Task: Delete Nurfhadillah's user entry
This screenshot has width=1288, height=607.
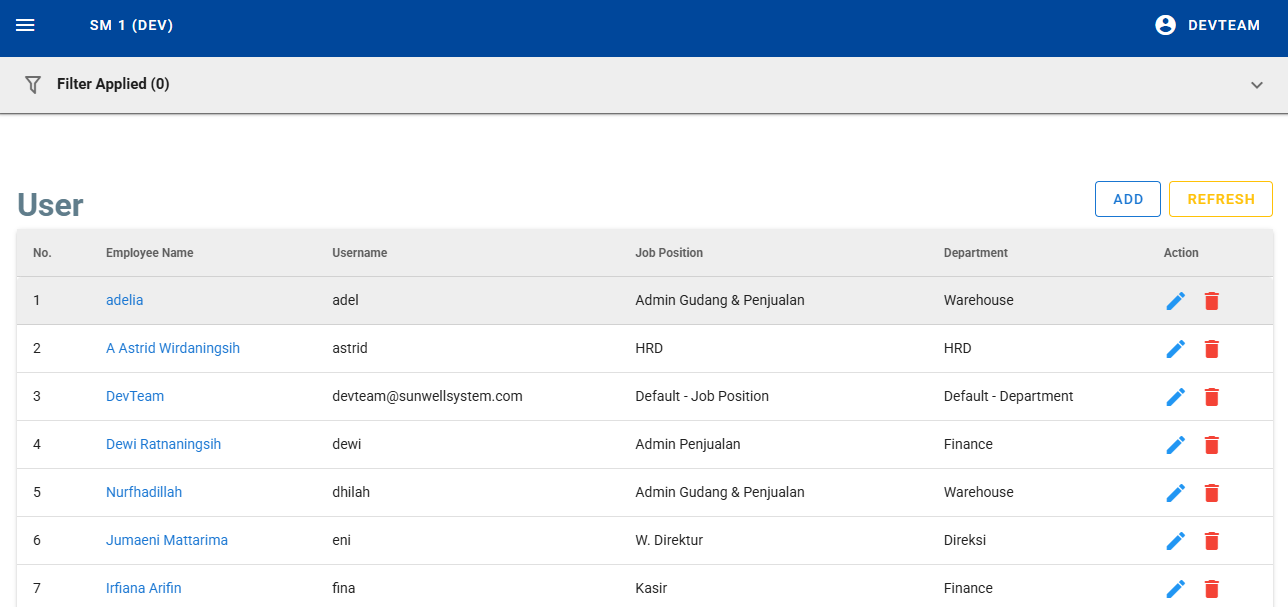Action: click(x=1212, y=493)
